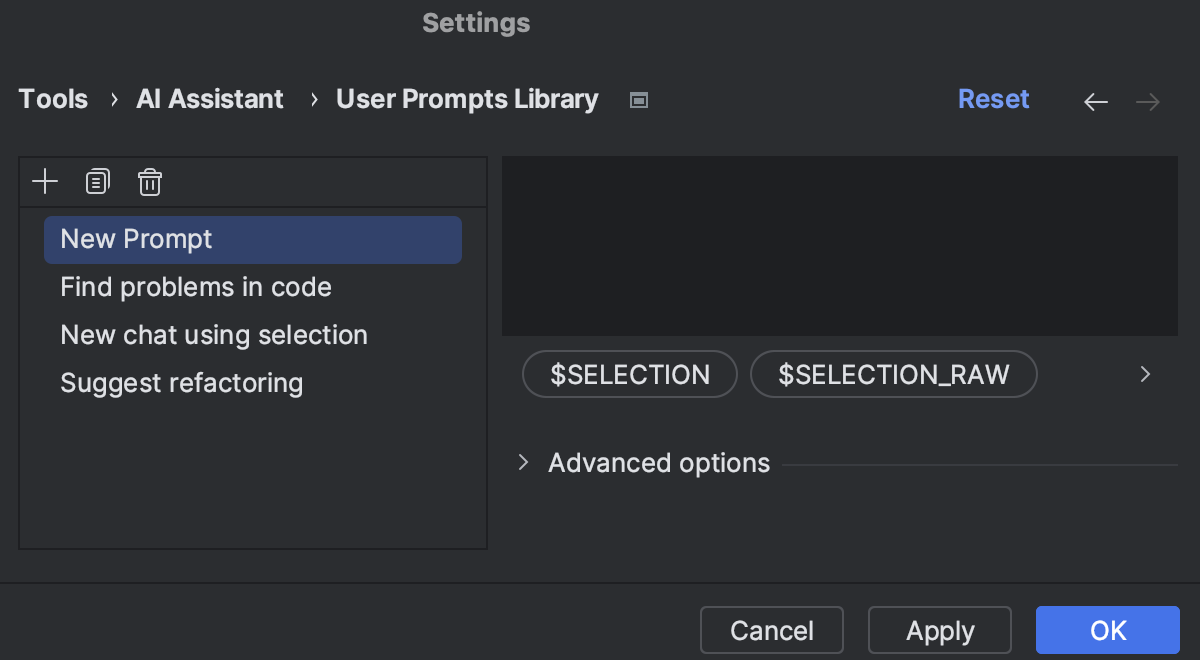Confirm with the OK button
This screenshot has height=660, width=1200.
1108,631
